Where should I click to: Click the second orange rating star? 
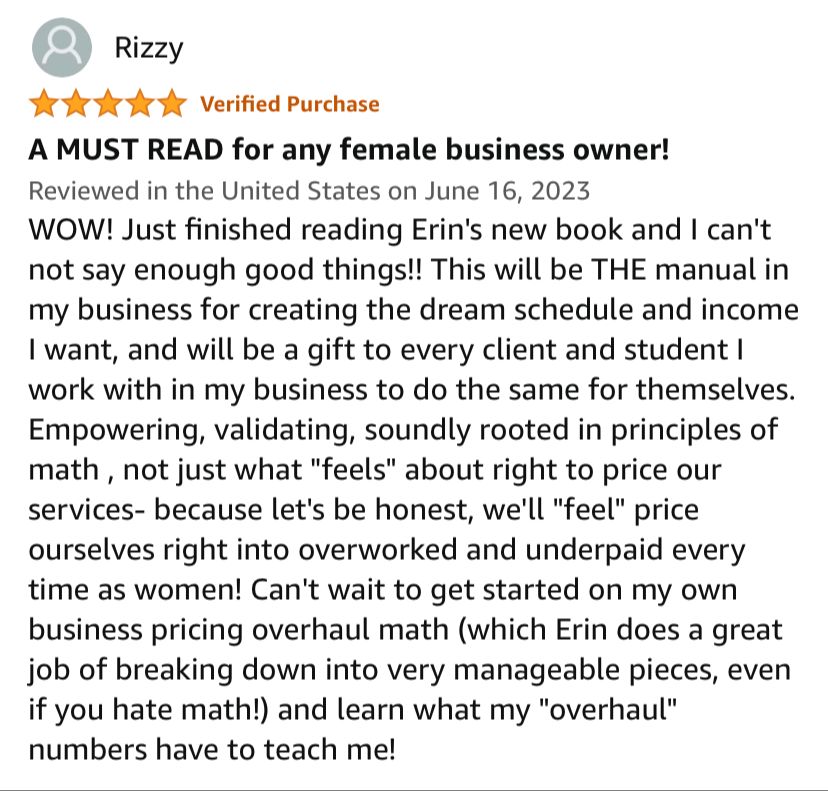(x=76, y=103)
